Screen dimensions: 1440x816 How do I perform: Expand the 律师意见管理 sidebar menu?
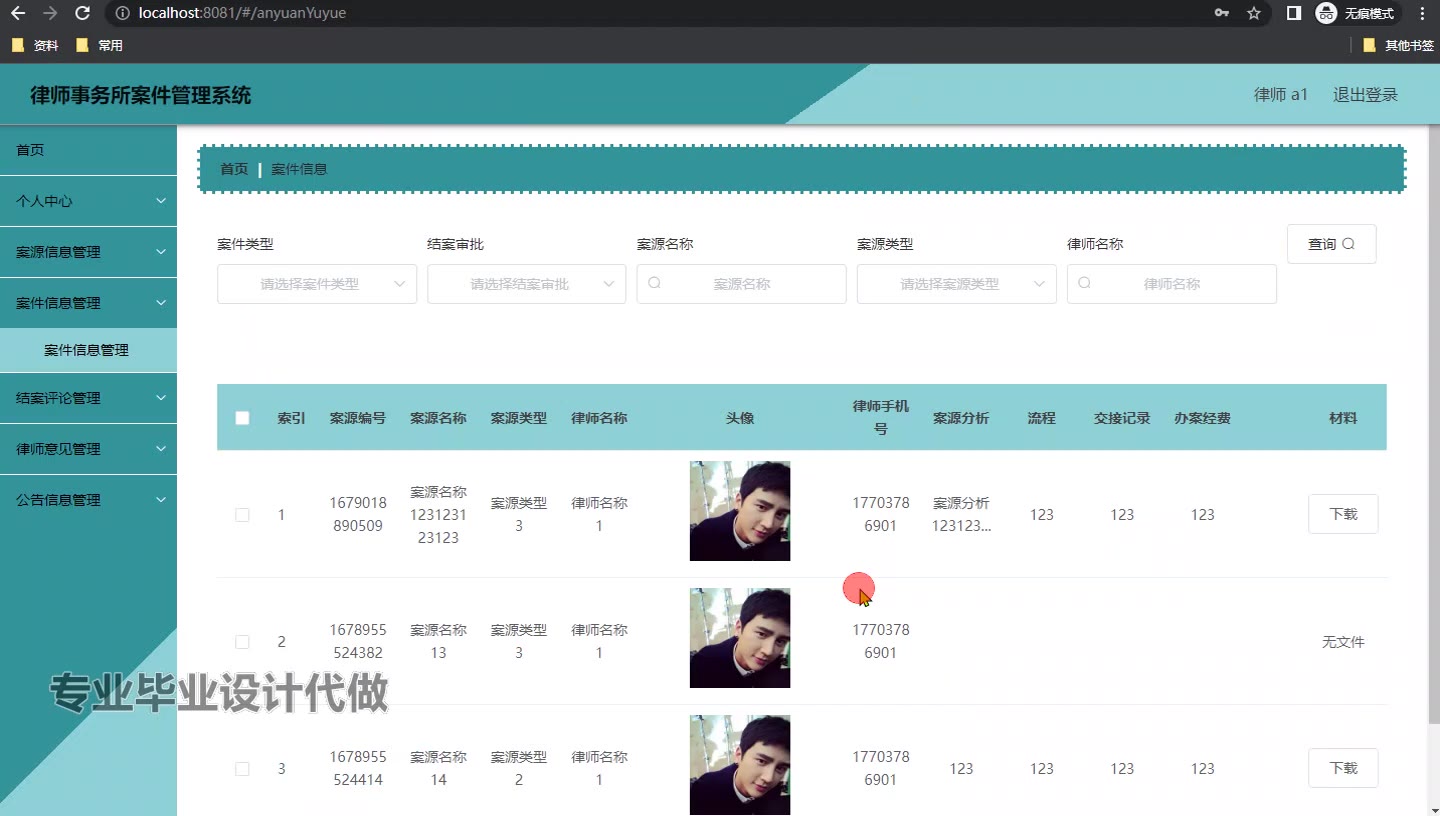pos(88,449)
